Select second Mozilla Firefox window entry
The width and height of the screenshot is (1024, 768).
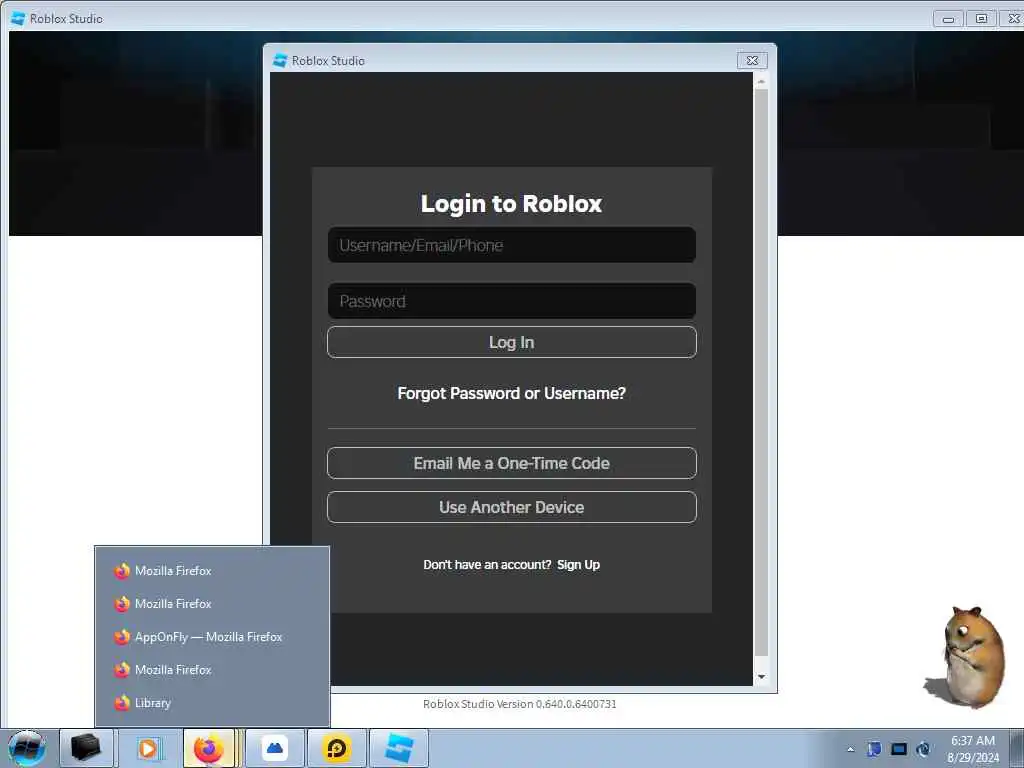212,604
